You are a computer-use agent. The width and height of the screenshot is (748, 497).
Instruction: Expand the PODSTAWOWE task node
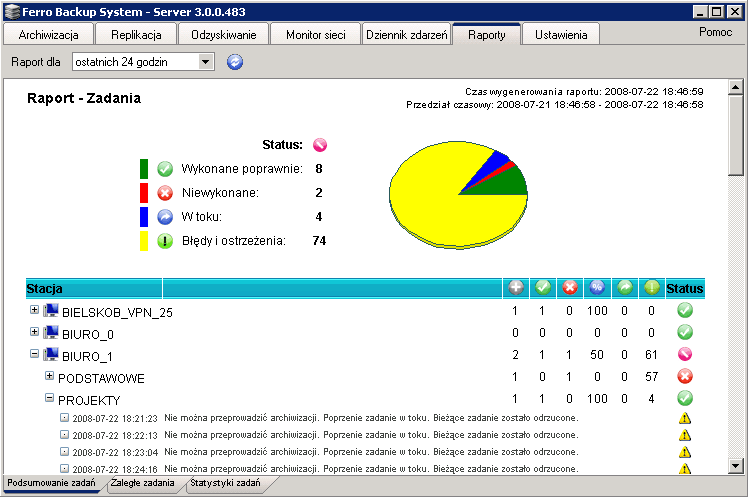(49, 377)
